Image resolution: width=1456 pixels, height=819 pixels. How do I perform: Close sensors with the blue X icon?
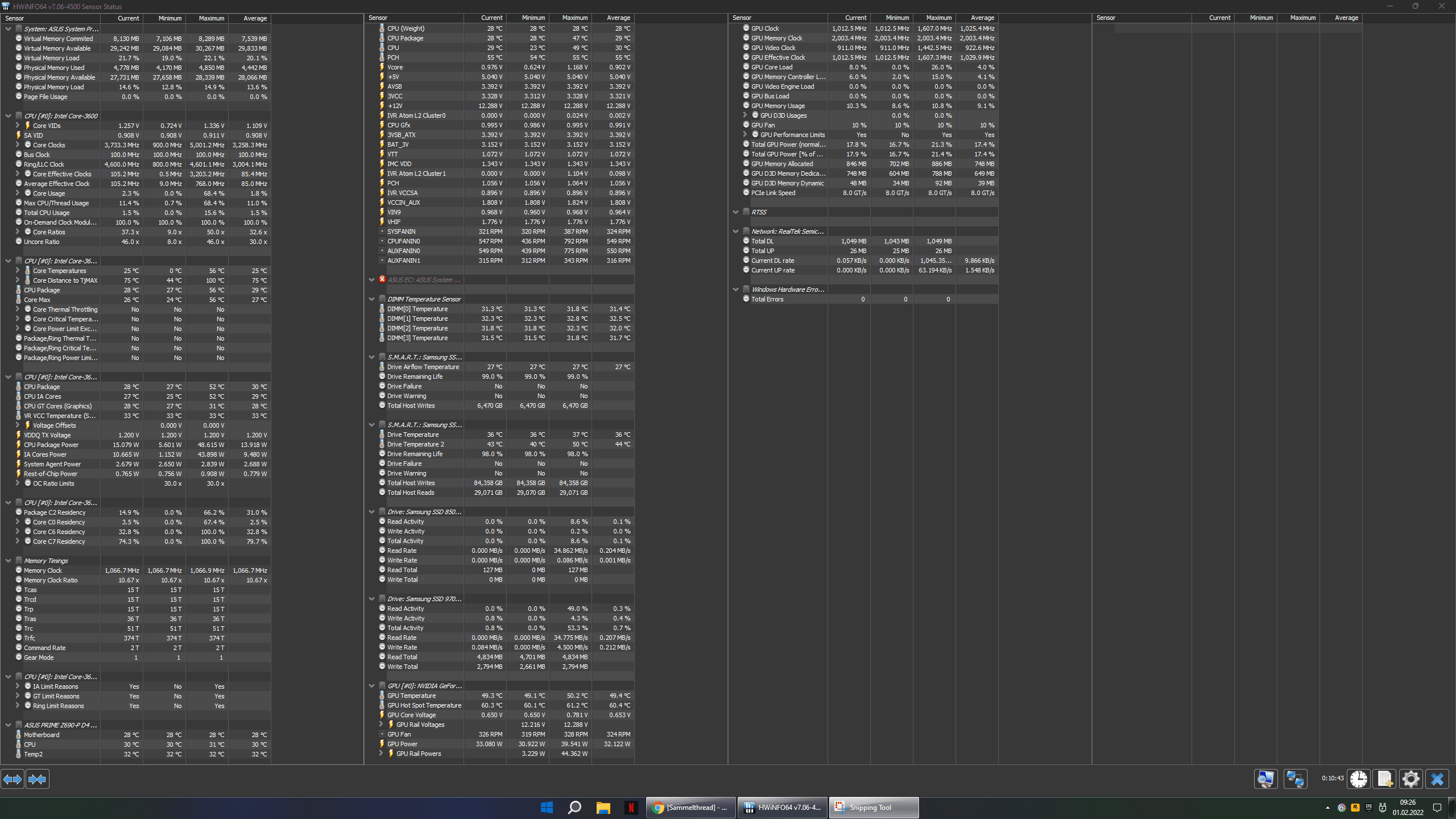[x=1437, y=779]
